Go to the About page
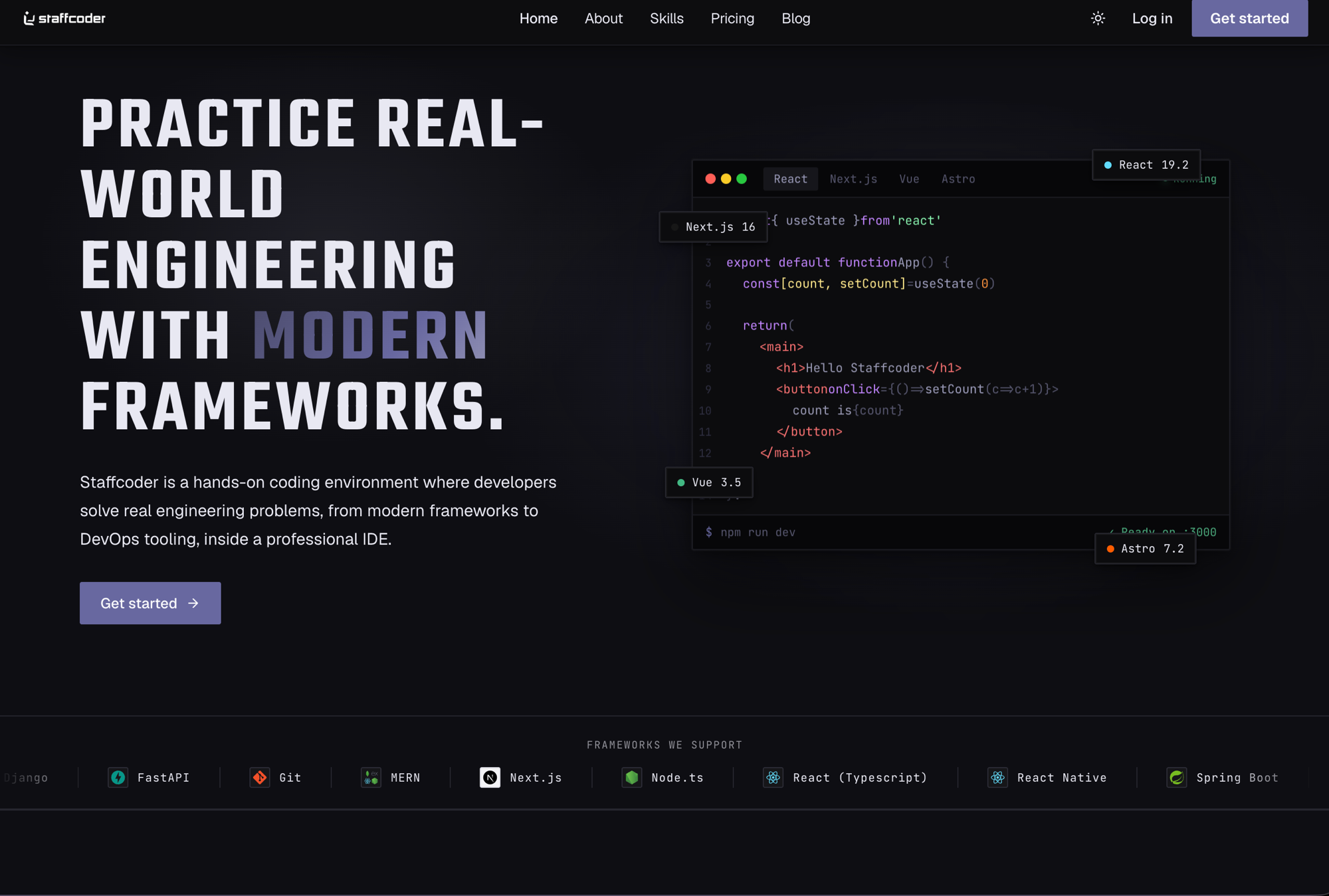 603,19
